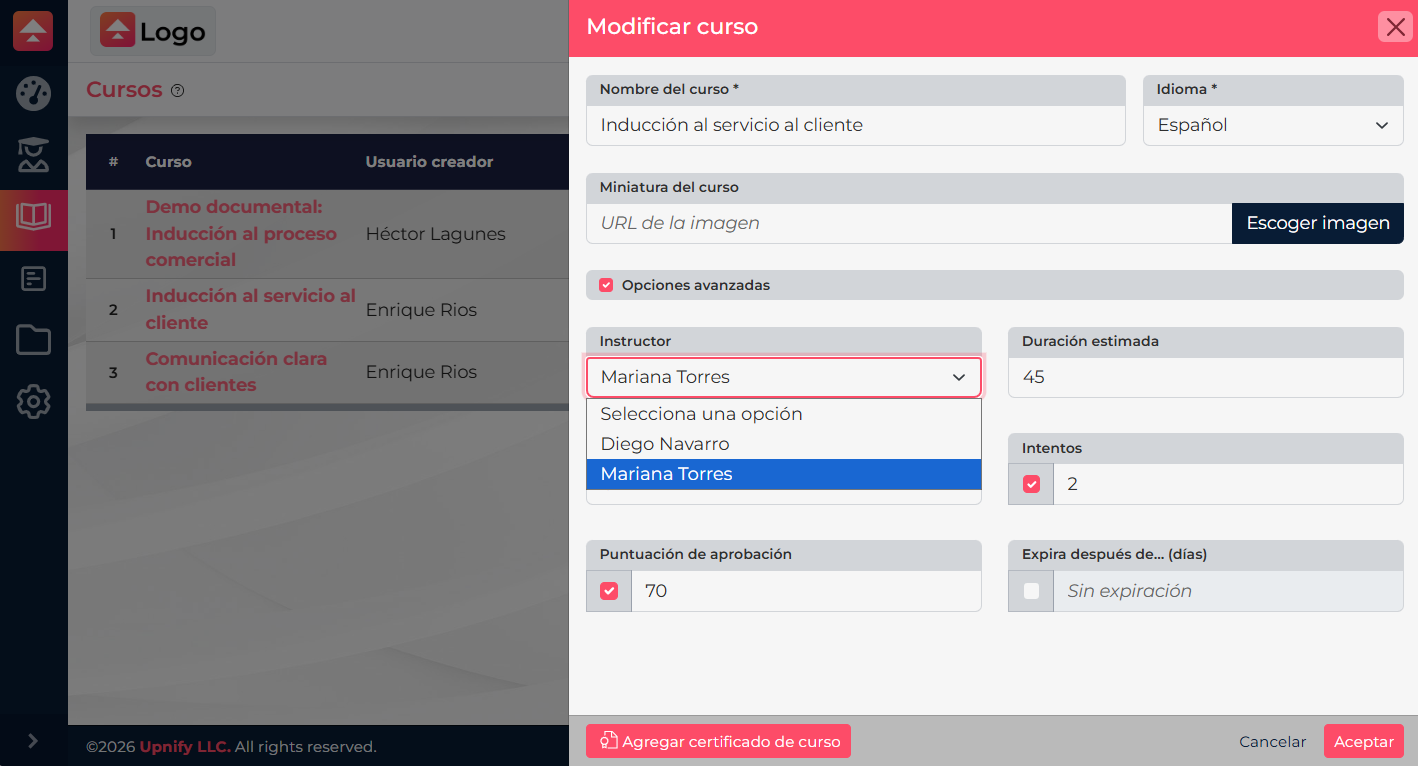This screenshot has height=766, width=1418.
Task: Click the Nombre del curso field
Action: [x=856, y=125]
